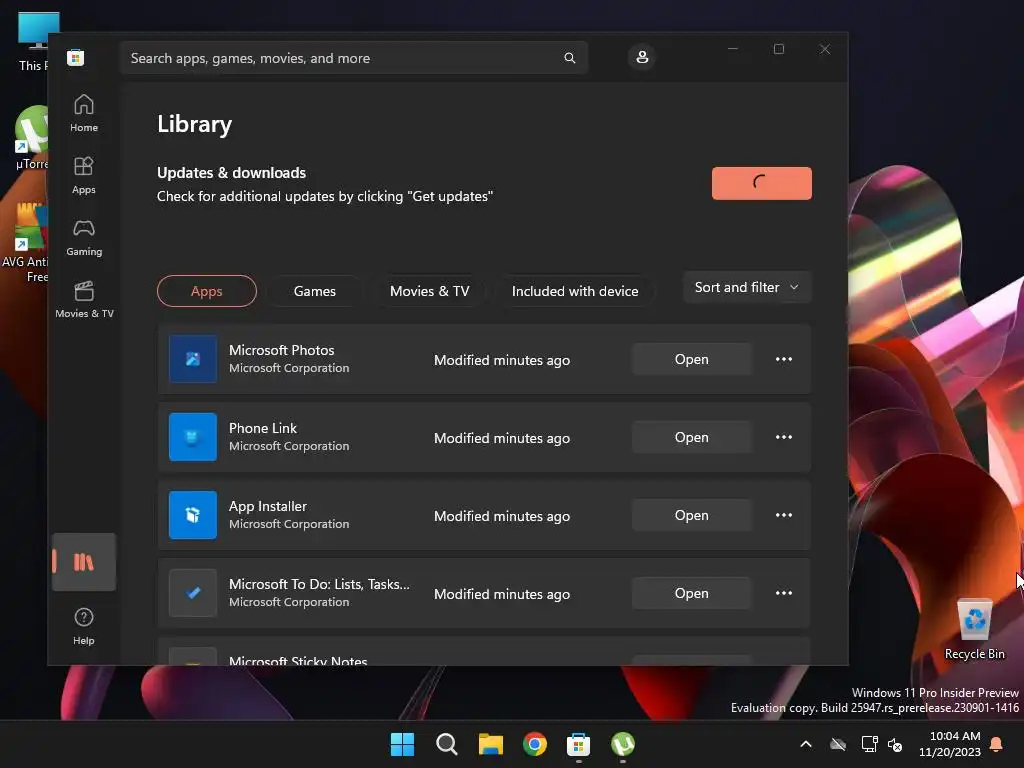Open uTorrent from taskbar
This screenshot has width=1024, height=768.
(623, 744)
